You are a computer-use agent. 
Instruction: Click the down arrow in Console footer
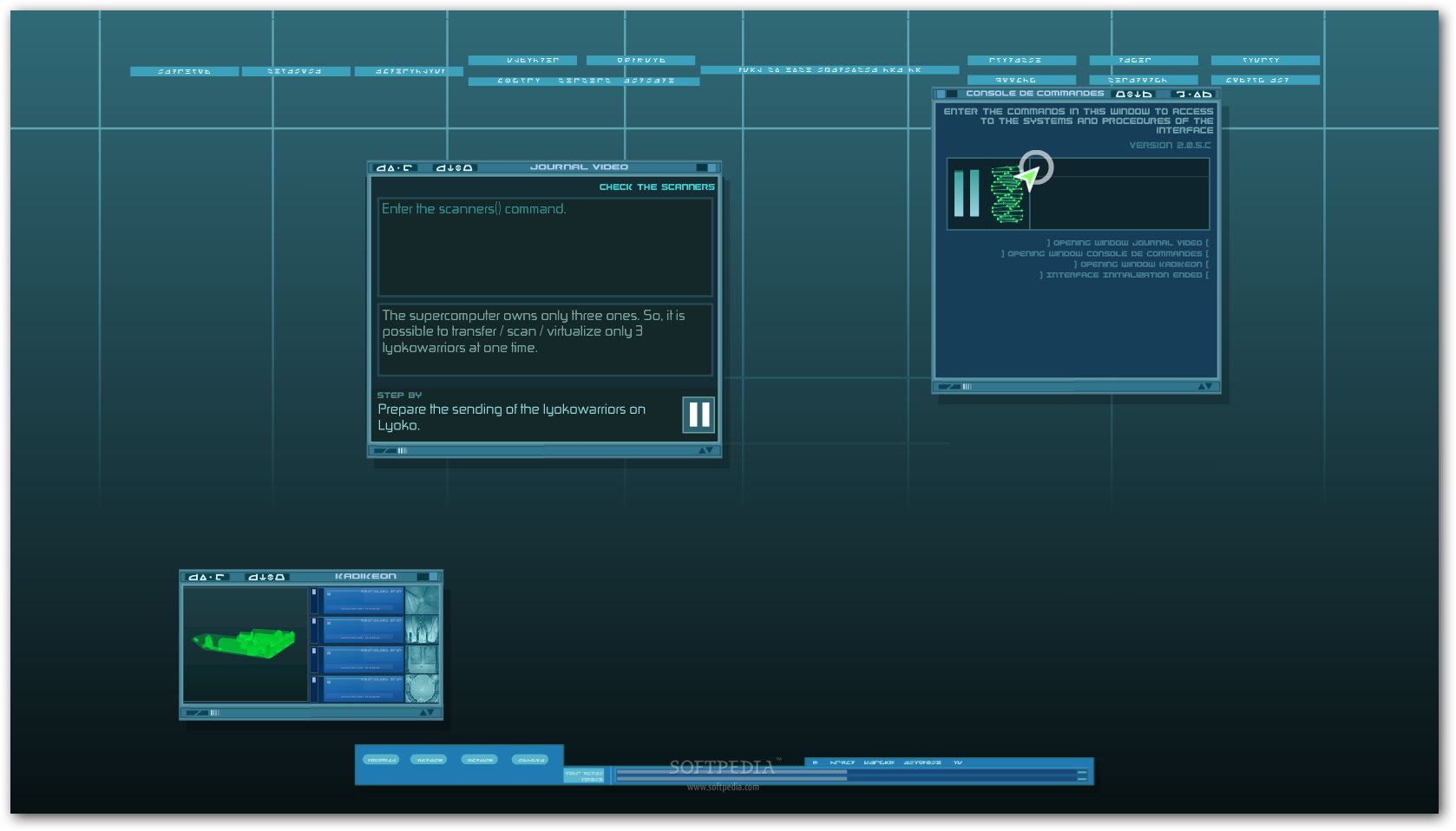point(1210,386)
